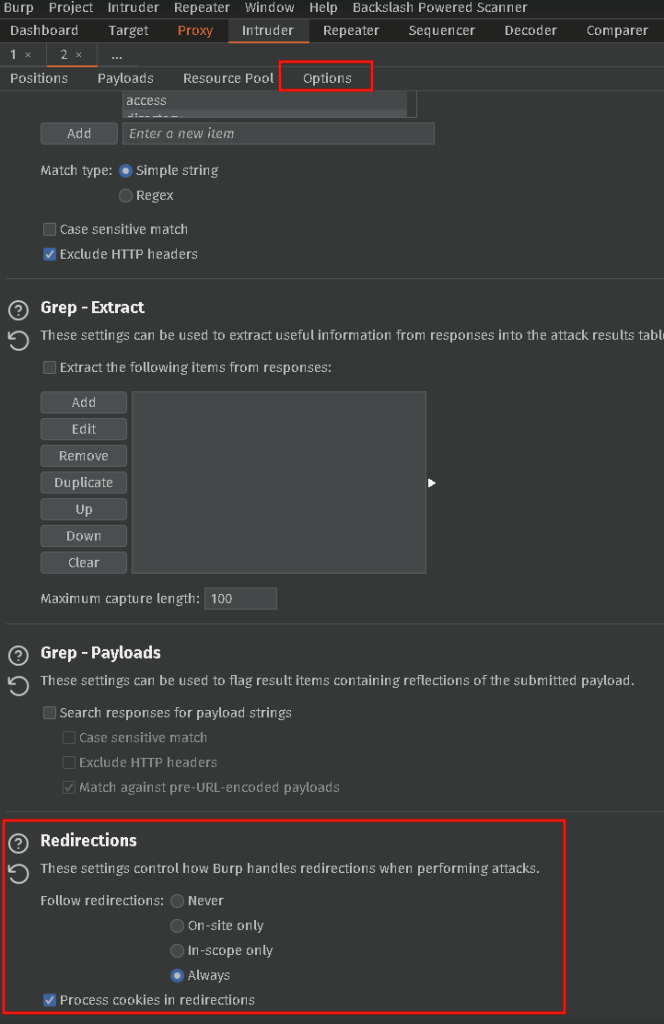
Task: Expand the Grep - Extract list arrow
Action: point(432,483)
